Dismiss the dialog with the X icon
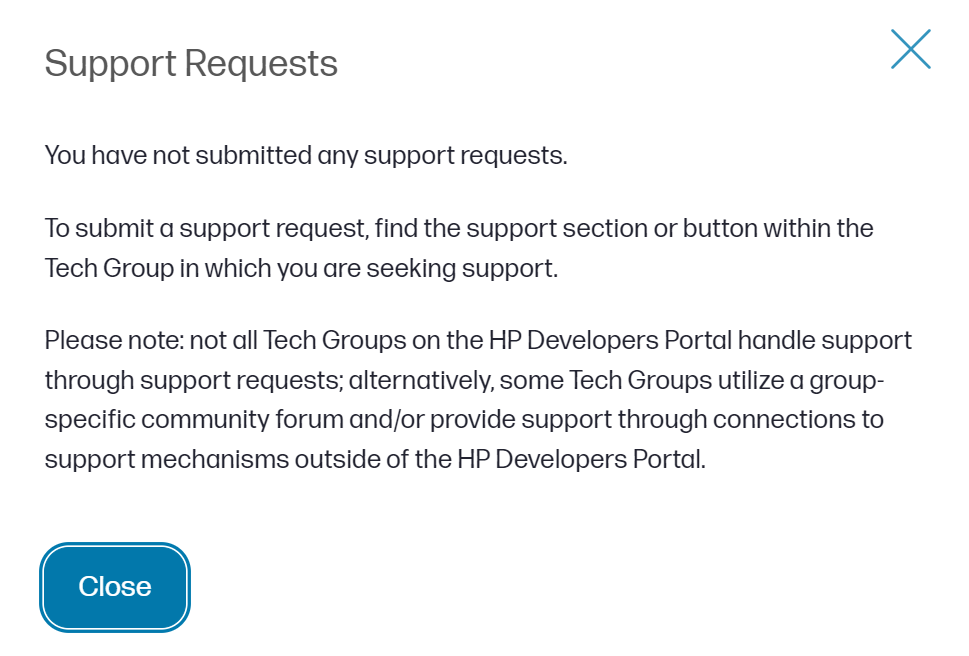The width and height of the screenshot is (969, 656). point(910,49)
